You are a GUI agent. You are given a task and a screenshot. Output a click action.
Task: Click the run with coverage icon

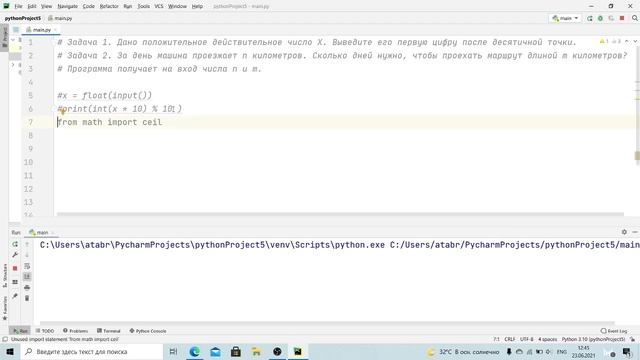pos(611,18)
